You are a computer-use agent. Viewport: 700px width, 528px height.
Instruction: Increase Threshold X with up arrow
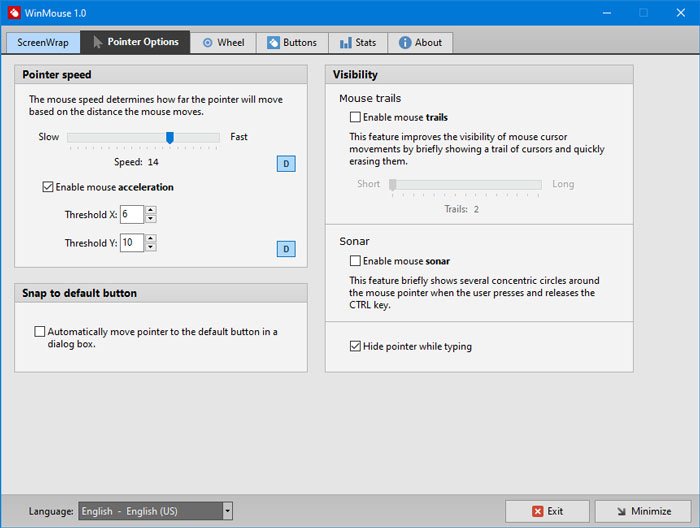coord(151,210)
